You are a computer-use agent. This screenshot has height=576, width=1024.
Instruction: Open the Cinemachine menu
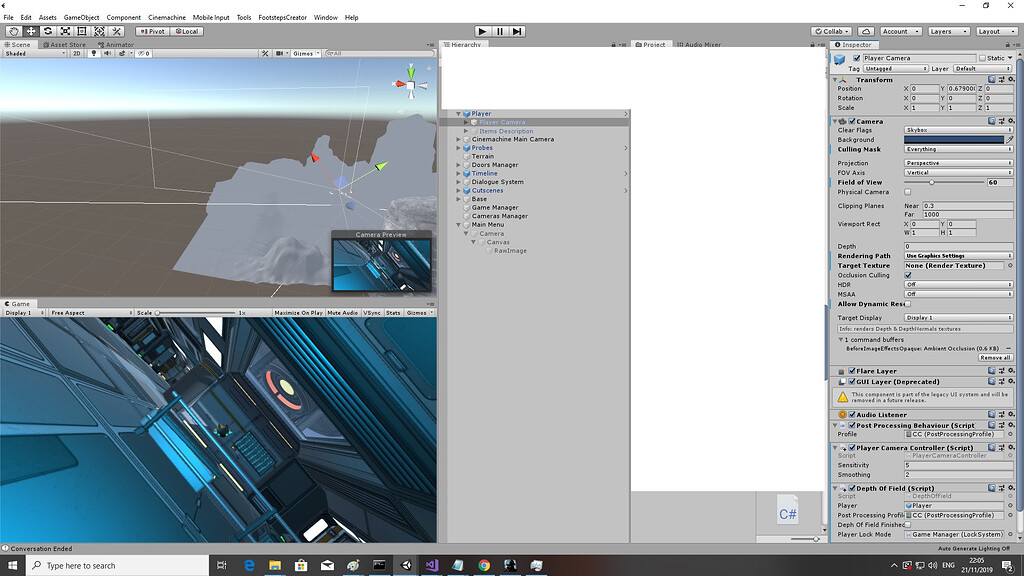[x=166, y=17]
